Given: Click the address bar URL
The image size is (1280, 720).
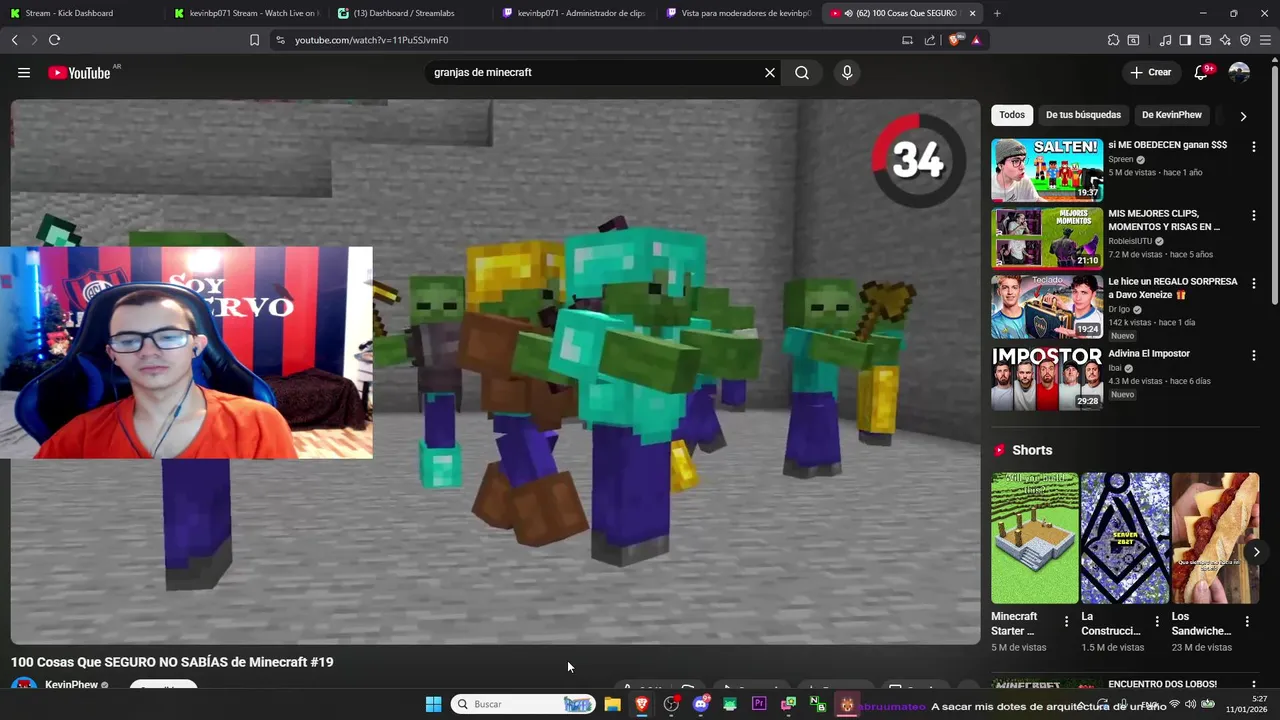Looking at the screenshot, I should (x=371, y=40).
